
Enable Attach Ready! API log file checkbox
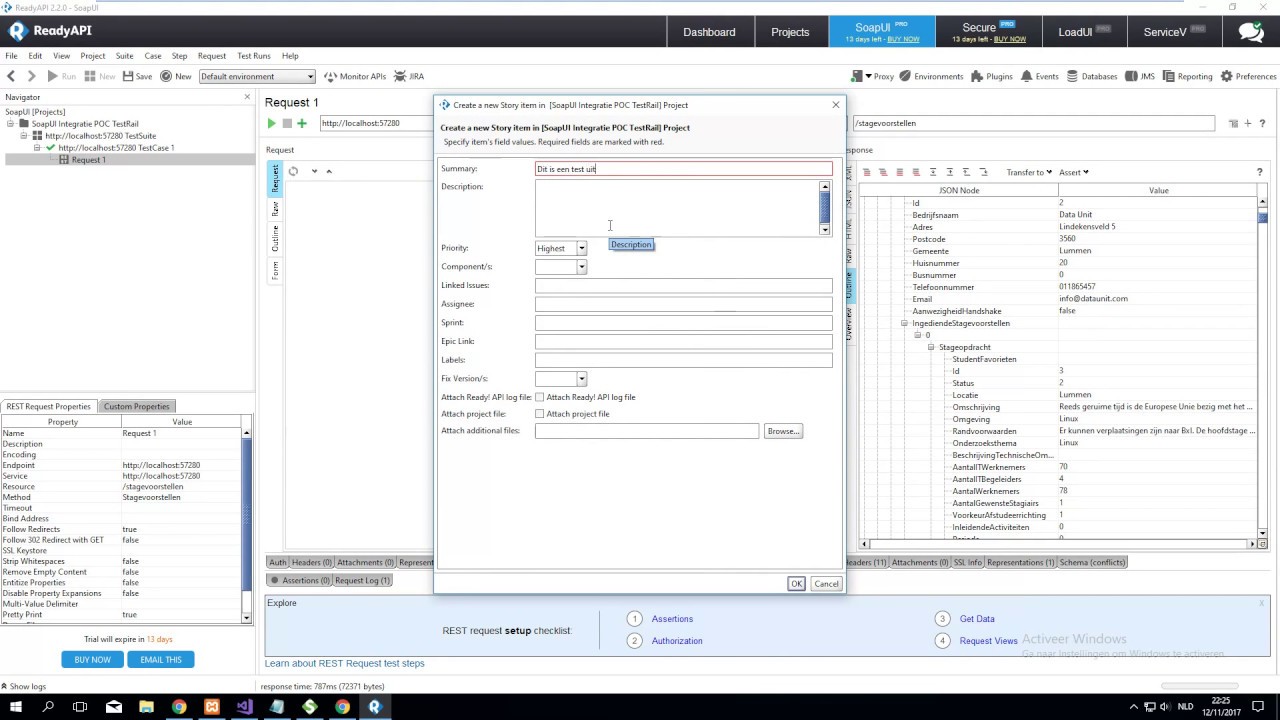[540, 397]
